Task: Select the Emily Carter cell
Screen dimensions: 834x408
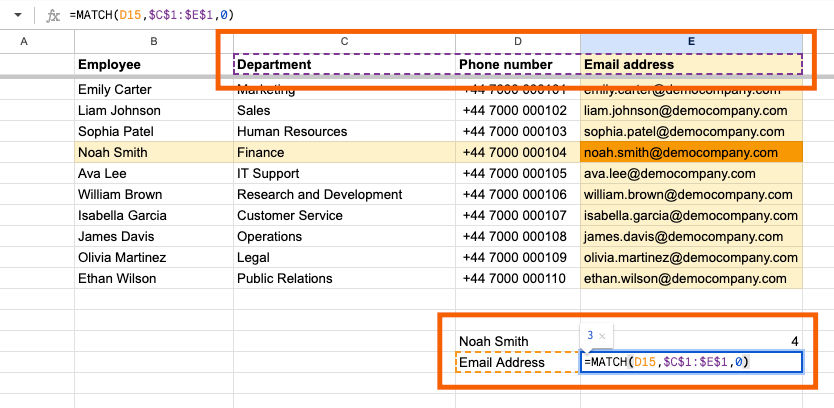Action: [x=154, y=89]
